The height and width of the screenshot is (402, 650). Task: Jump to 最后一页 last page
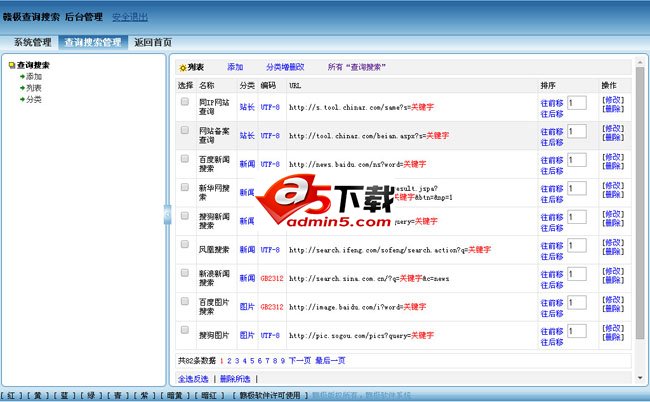point(330,361)
